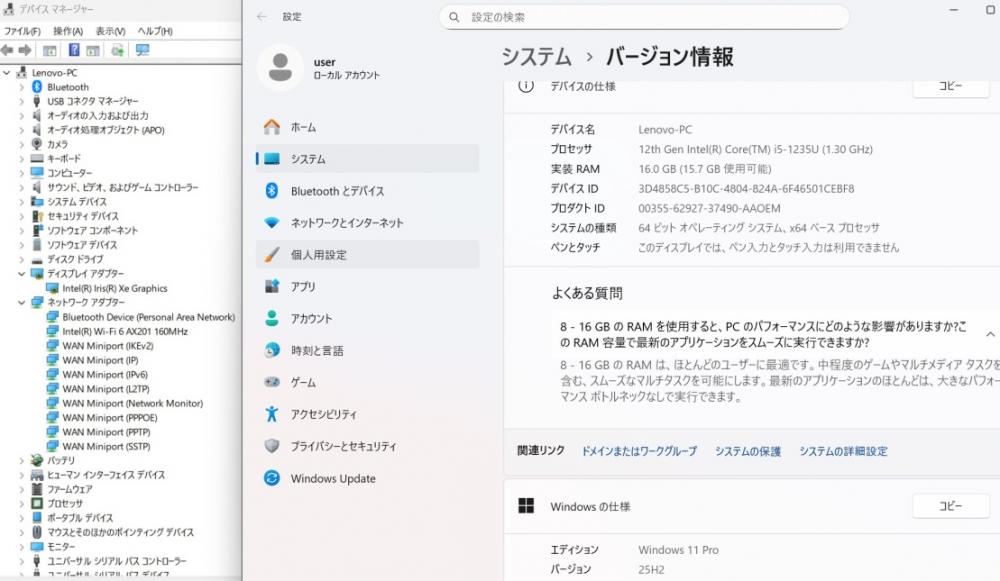Select Bluetooth Device (Personal Area Network)

pos(148,317)
